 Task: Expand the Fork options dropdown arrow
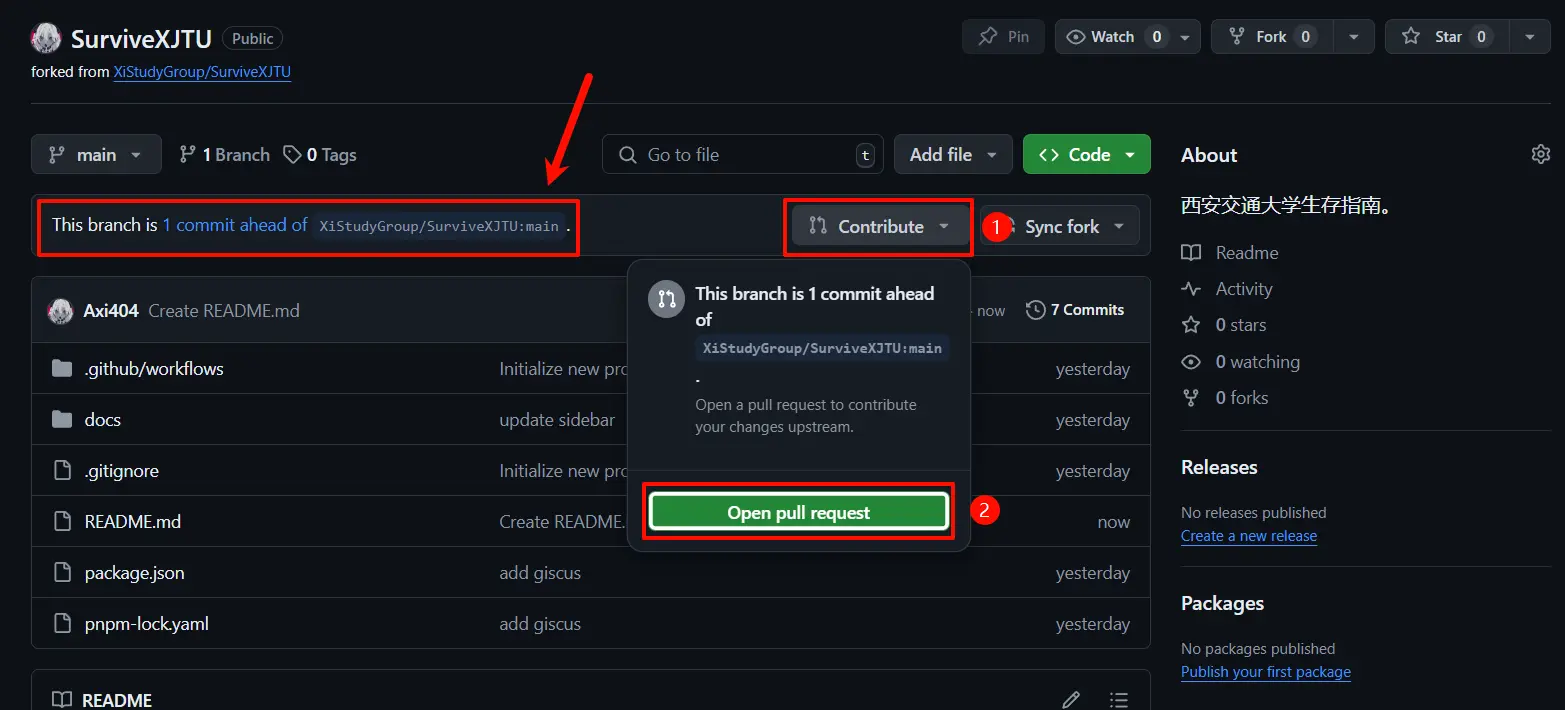pos(1354,37)
